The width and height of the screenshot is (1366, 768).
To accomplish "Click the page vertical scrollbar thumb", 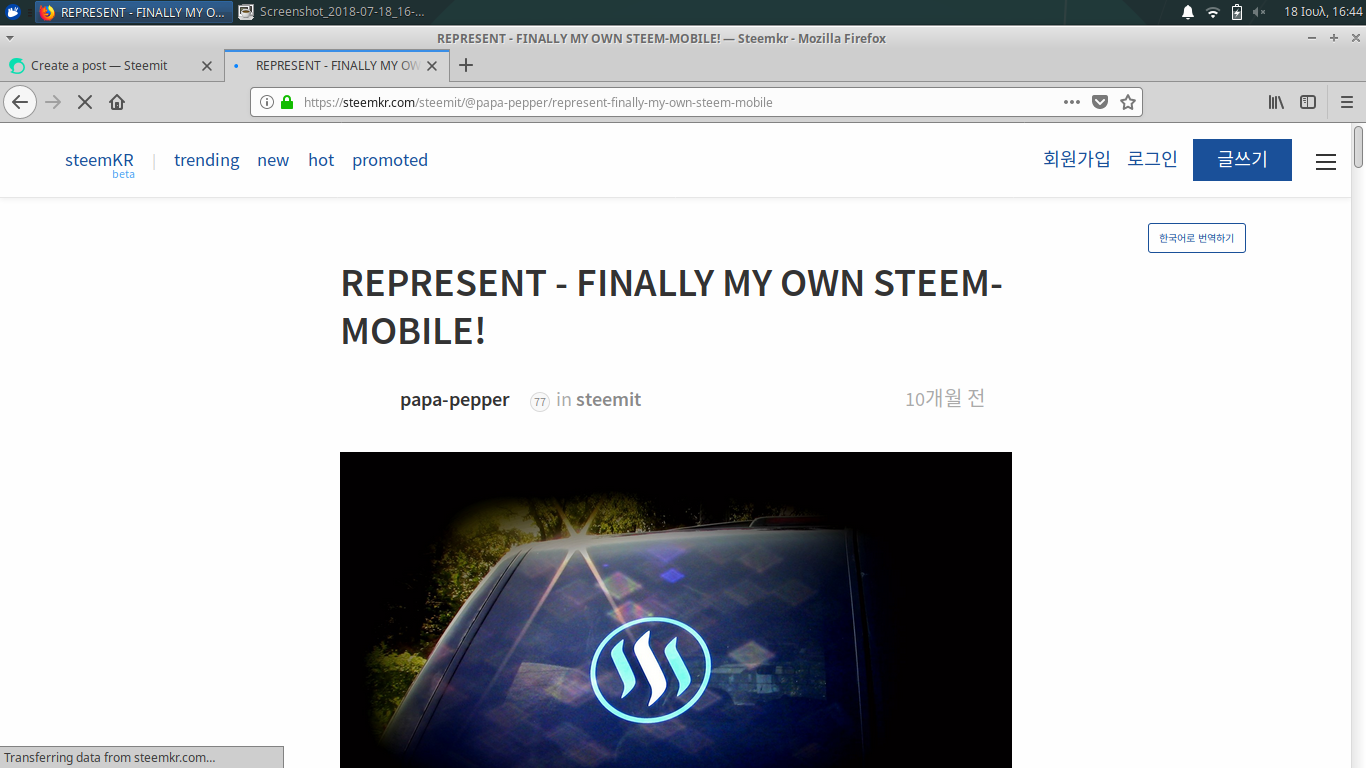I will pyautogui.click(x=1358, y=147).
